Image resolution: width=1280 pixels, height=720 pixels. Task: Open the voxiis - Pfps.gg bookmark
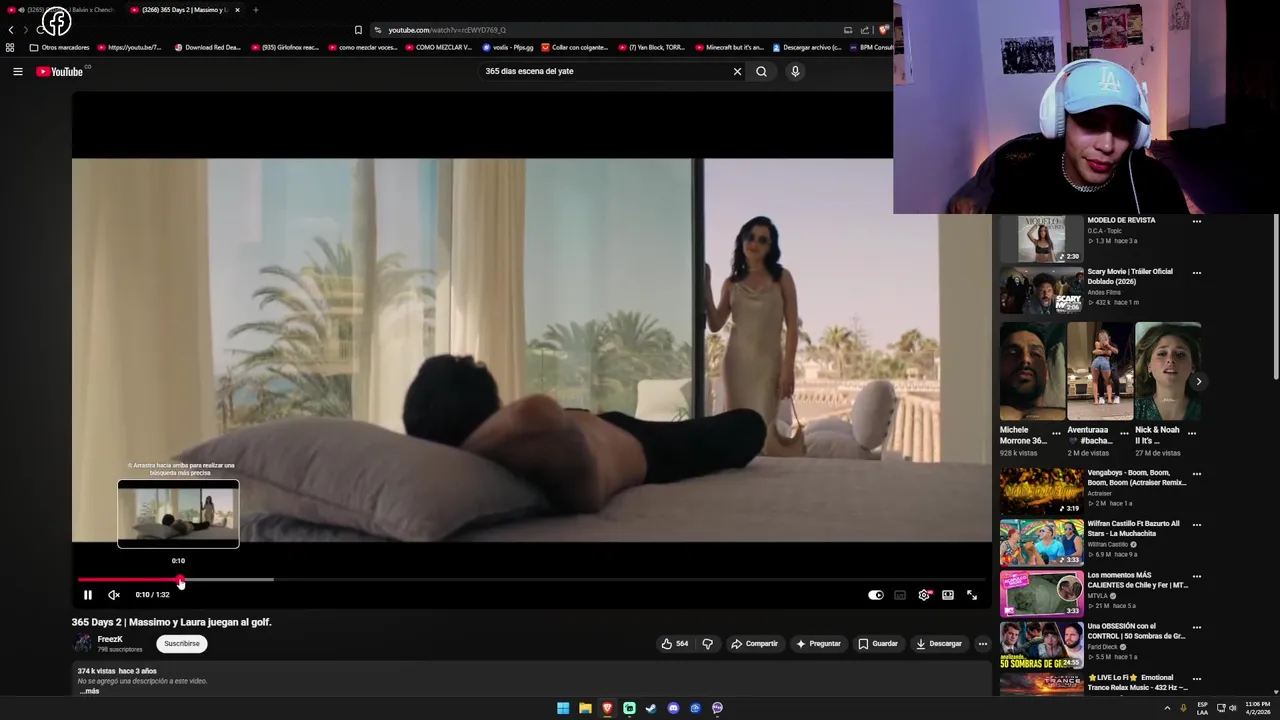508,47
